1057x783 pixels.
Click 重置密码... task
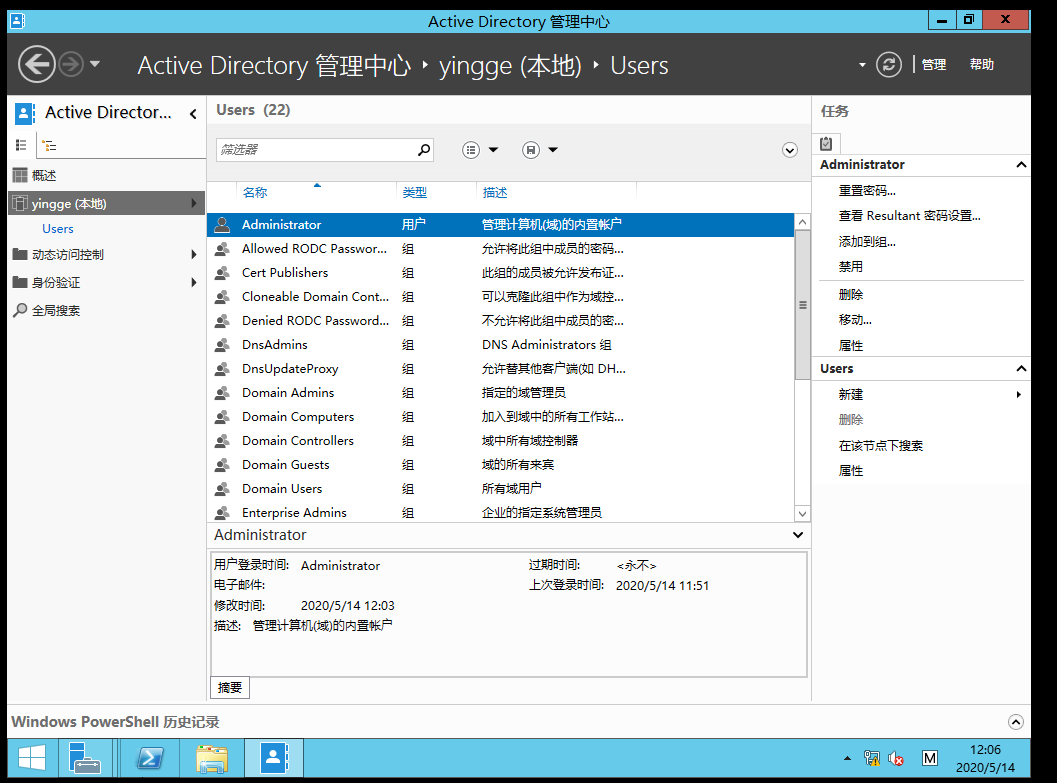point(867,191)
